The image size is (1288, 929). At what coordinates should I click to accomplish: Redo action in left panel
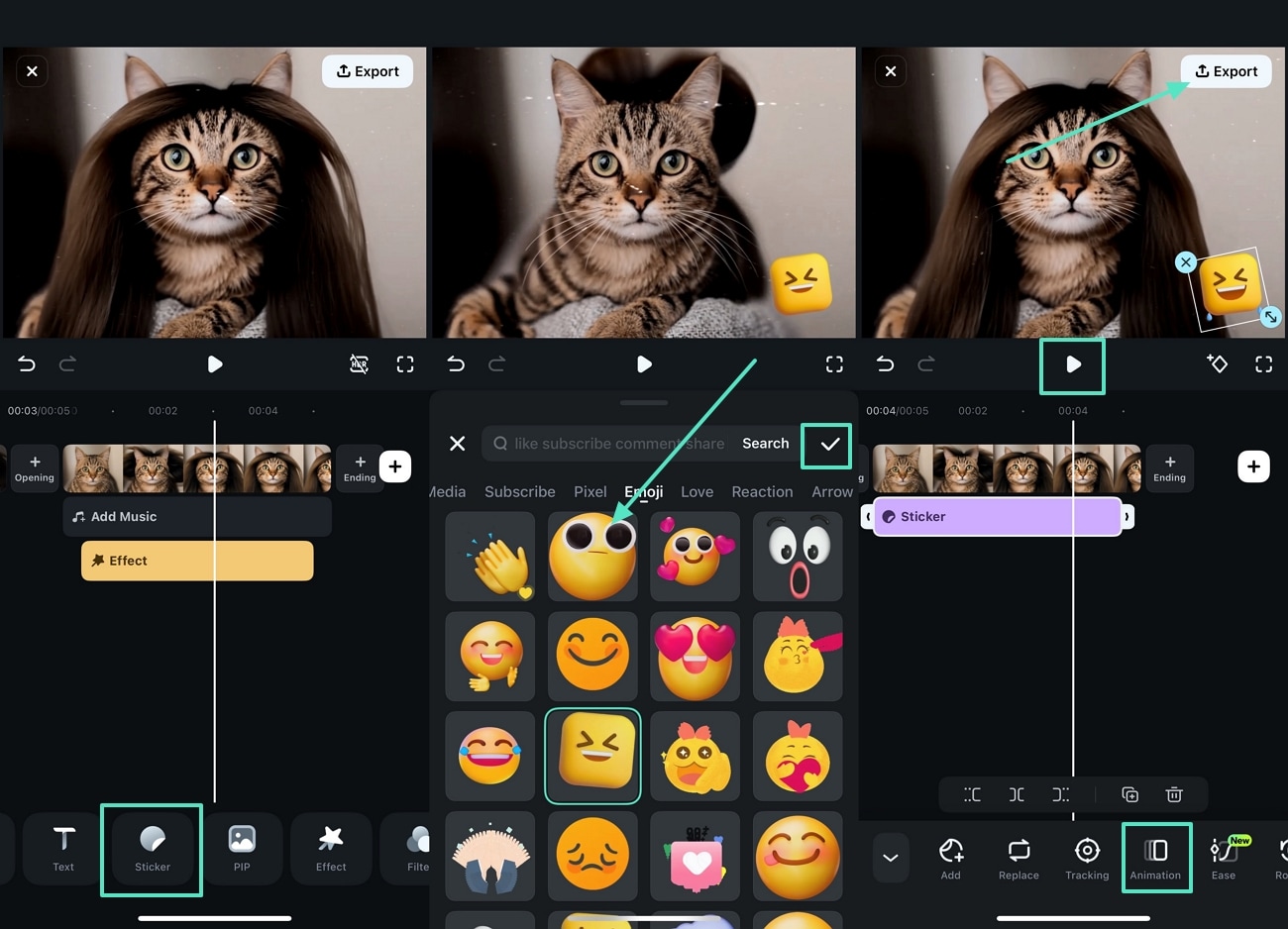point(67,364)
